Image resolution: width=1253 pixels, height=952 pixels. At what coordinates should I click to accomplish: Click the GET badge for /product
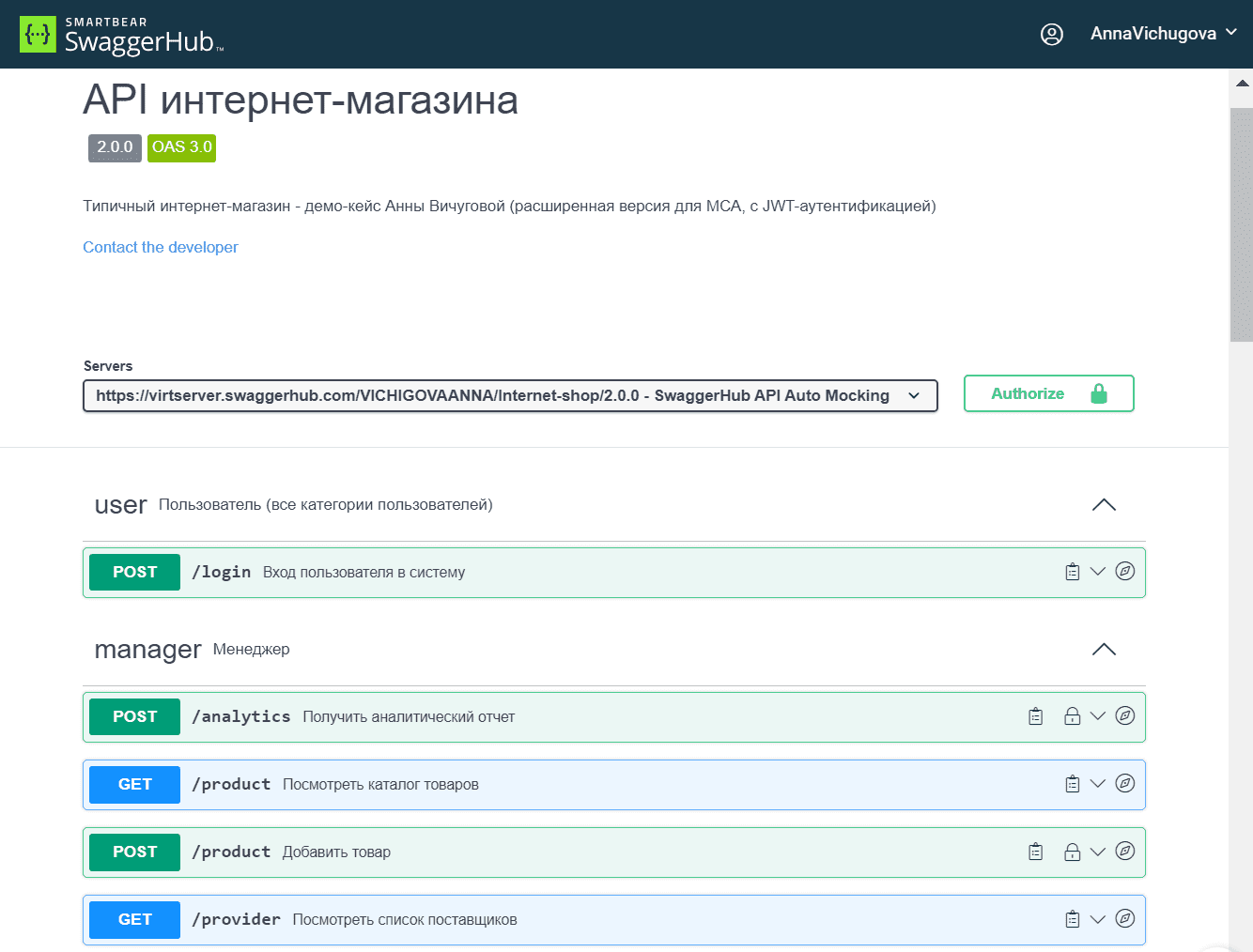pos(134,784)
